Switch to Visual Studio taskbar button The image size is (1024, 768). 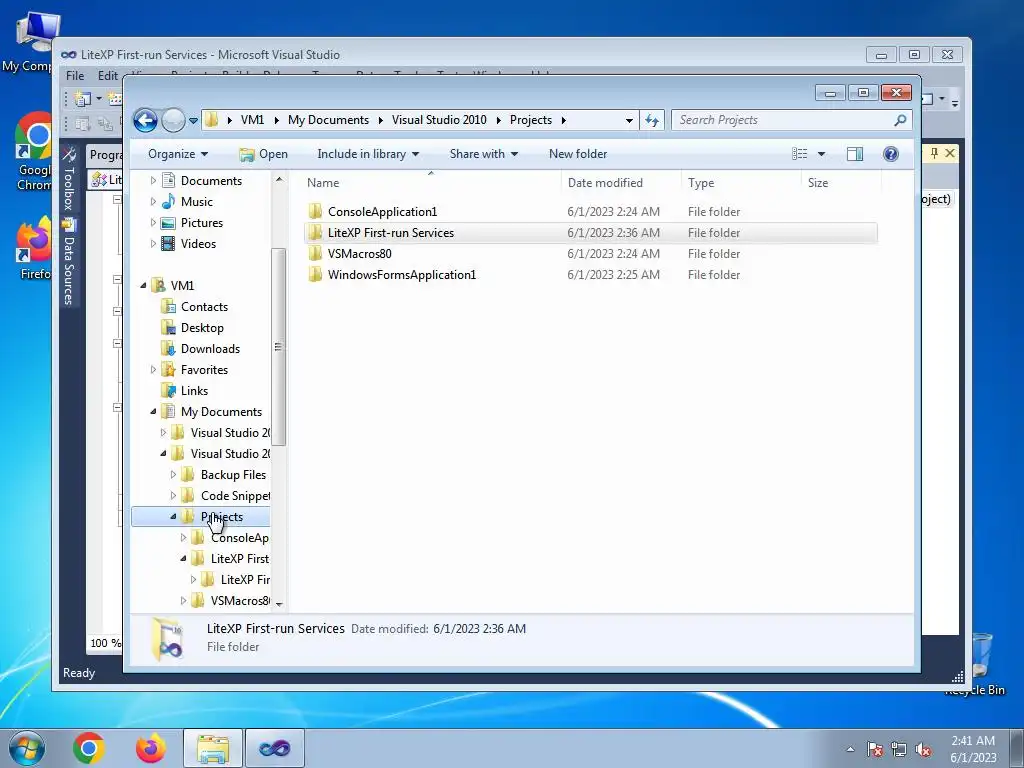click(275, 748)
